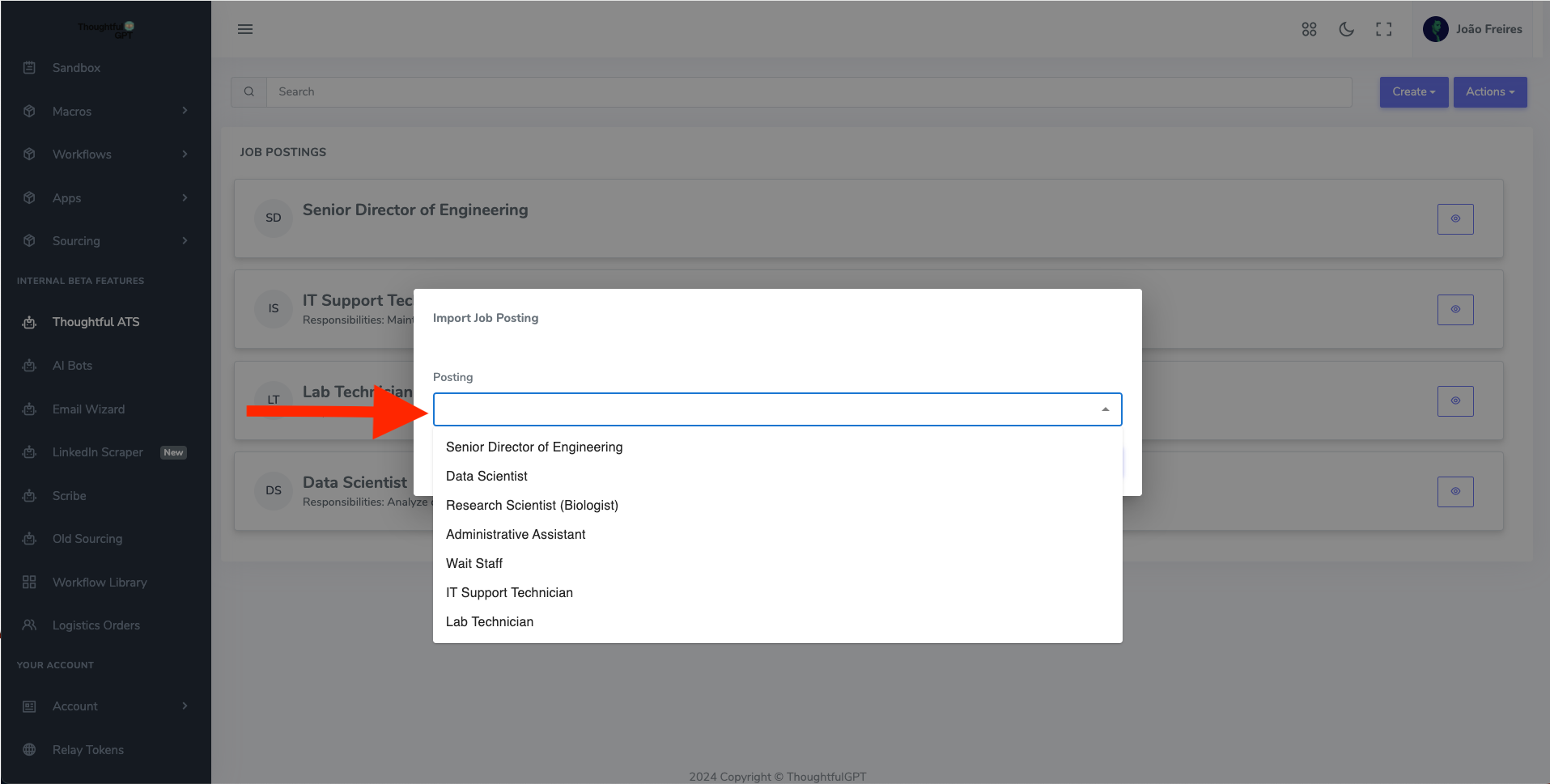Image resolution: width=1550 pixels, height=784 pixels.
Task: Select Lab Technician from dropdown list
Action: click(490, 622)
